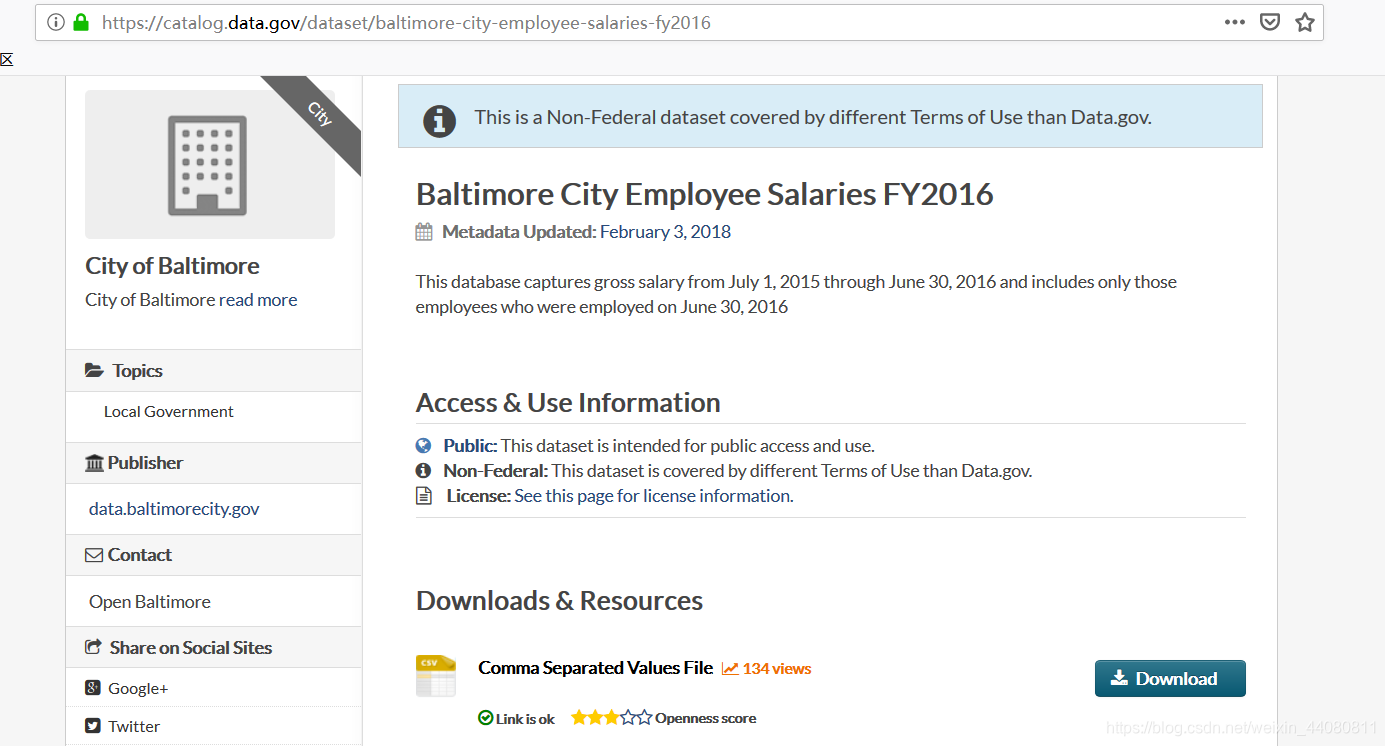This screenshot has width=1385, height=746.
Task: Click the Pocket save icon
Action: pyautogui.click(x=1270, y=22)
